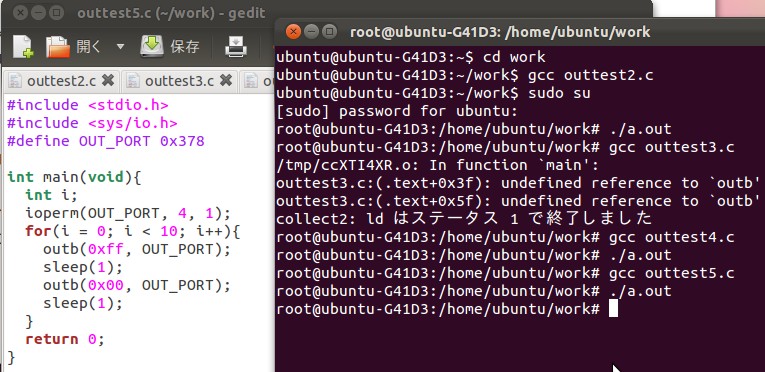The height and width of the screenshot is (372, 765).
Task: Click the Save (保存) toolbar button
Action: 170,47
